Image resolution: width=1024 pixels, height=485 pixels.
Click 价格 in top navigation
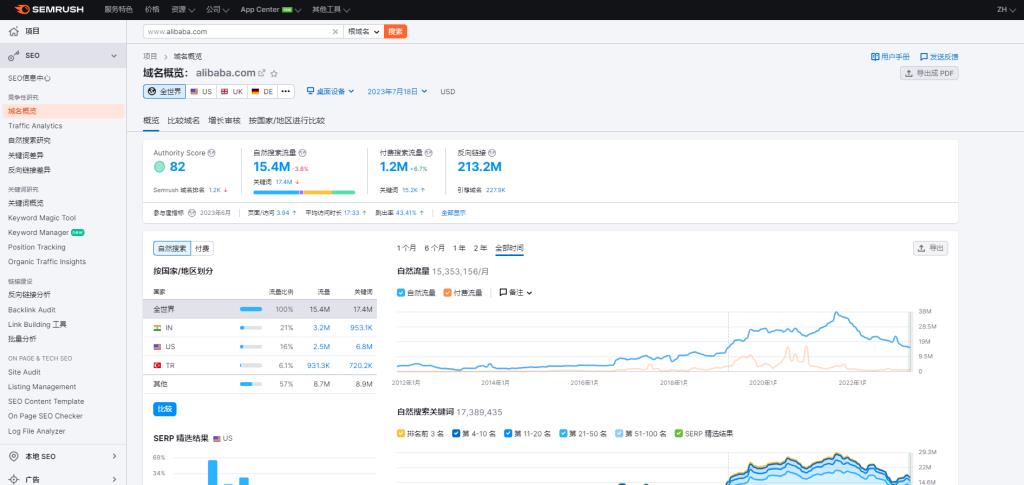point(152,10)
